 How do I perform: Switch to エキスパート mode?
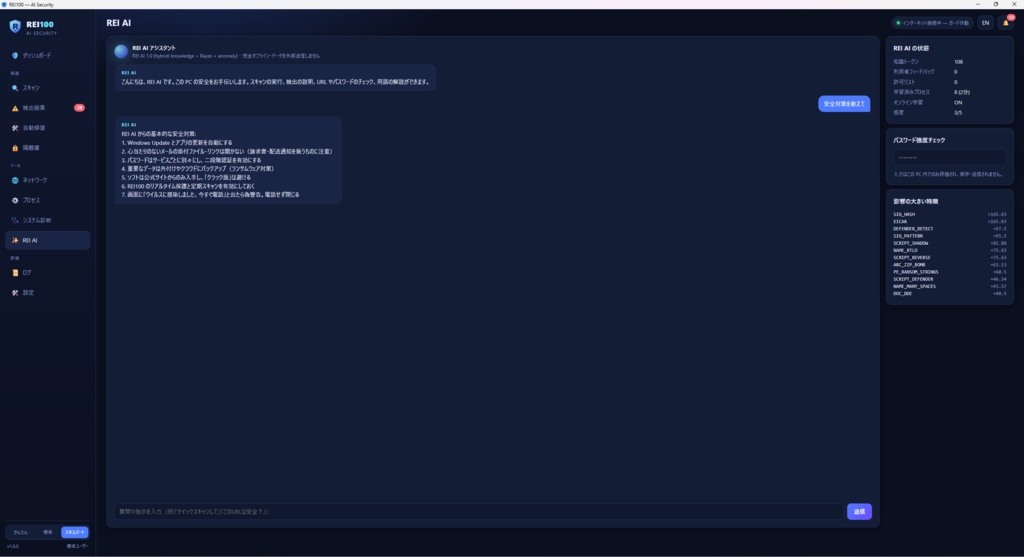(x=74, y=532)
